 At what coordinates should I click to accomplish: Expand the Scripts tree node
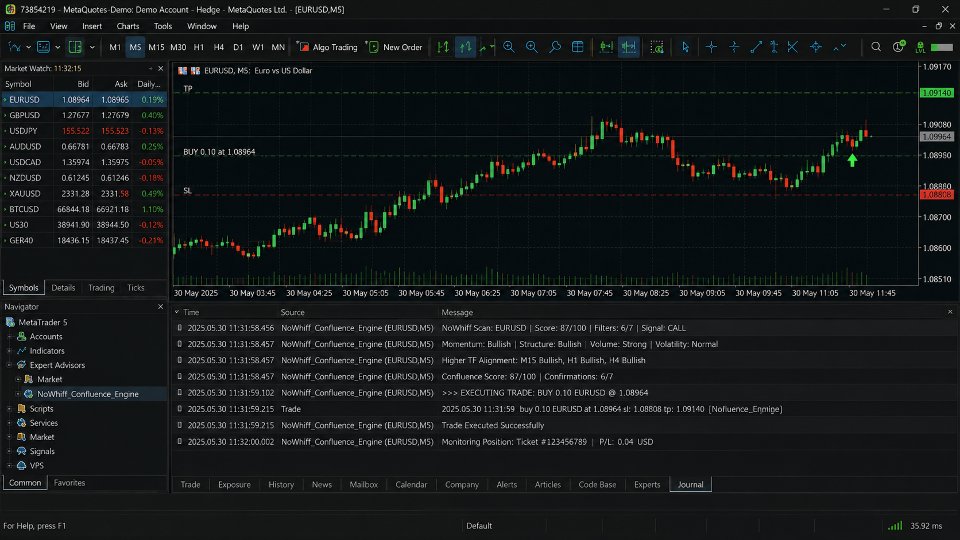click(x=9, y=408)
